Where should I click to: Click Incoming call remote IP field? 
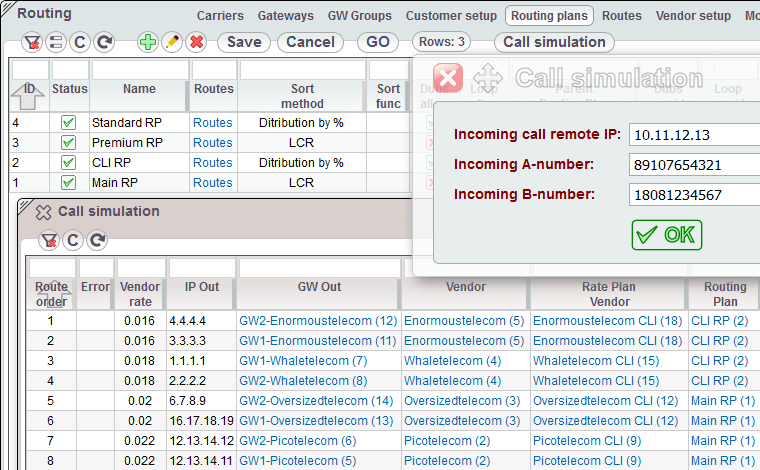click(x=695, y=135)
